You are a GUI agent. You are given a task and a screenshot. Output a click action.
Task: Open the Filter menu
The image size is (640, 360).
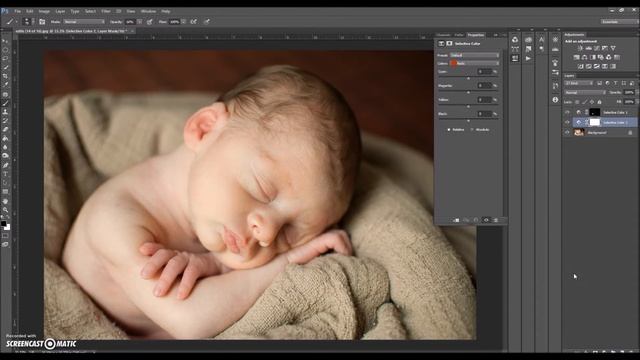(106, 11)
